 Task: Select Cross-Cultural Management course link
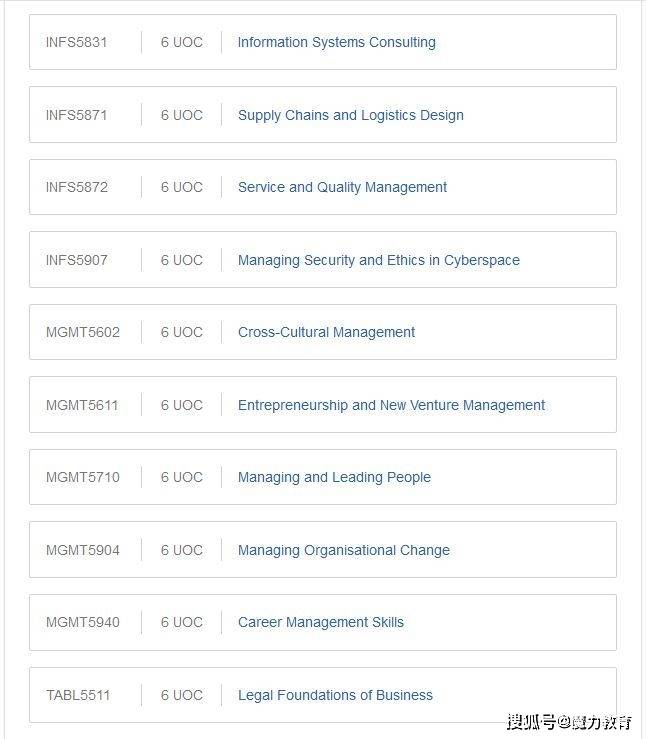tap(326, 332)
